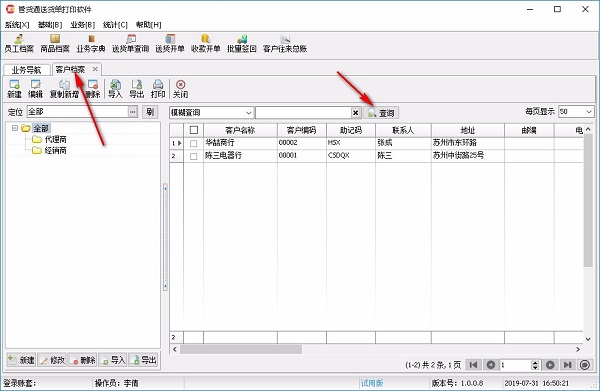Image resolution: width=600 pixels, height=391 pixels.
Task: Click the circular refresh button at bottom right
Action: click(585, 365)
